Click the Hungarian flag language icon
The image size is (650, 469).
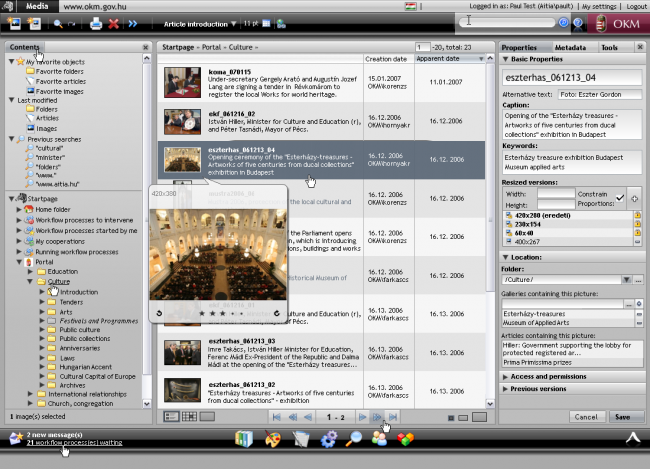pyautogui.click(x=410, y=6)
